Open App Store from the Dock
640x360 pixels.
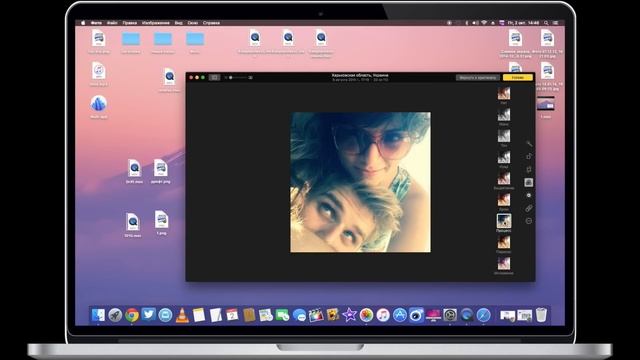coord(400,315)
